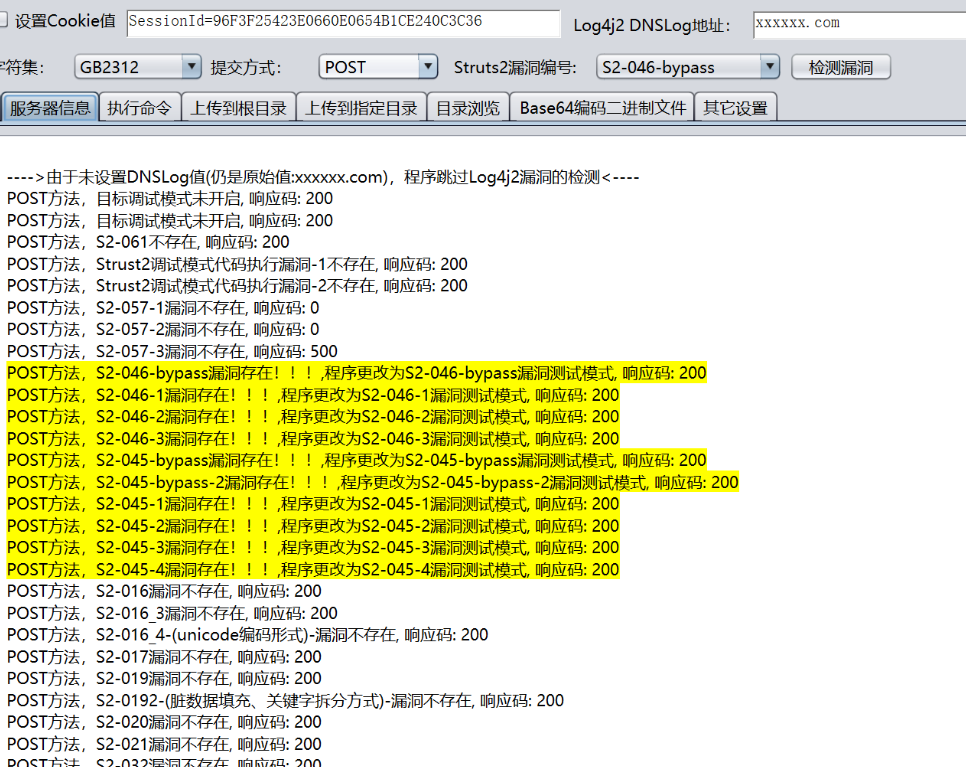Open the Struts2漏洞编号 S2-046-bypass dropdown
This screenshot has width=966, height=767.
[x=687, y=67]
